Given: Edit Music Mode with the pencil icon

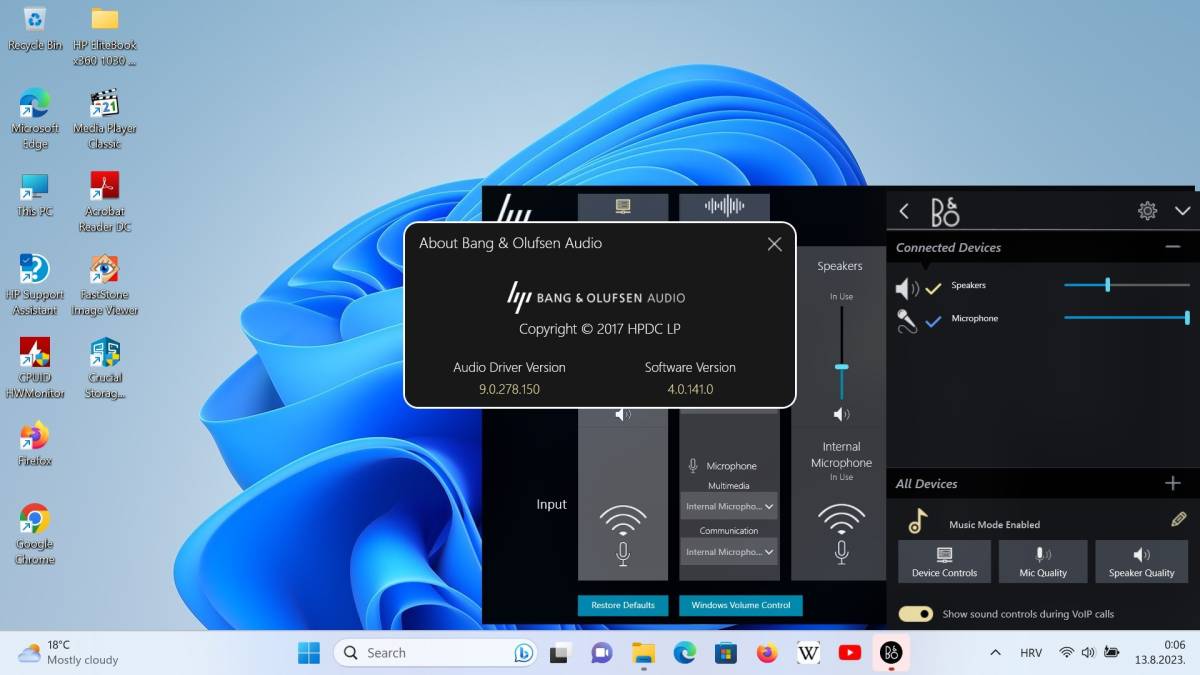Looking at the screenshot, I should point(1178,520).
